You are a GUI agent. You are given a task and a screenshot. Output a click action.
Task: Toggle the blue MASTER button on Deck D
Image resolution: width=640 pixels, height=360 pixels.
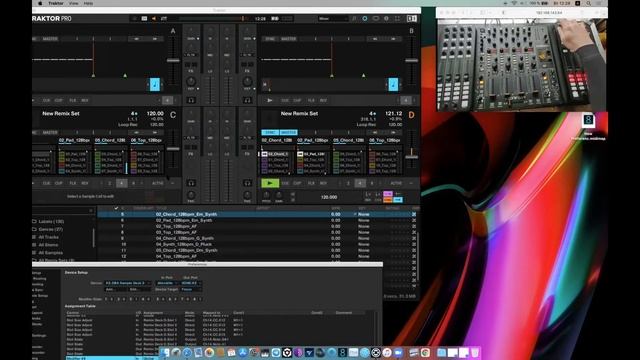coord(289,133)
